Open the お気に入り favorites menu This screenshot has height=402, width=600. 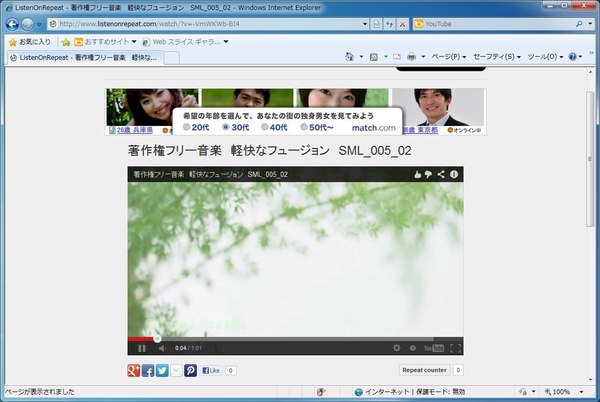pos(29,42)
